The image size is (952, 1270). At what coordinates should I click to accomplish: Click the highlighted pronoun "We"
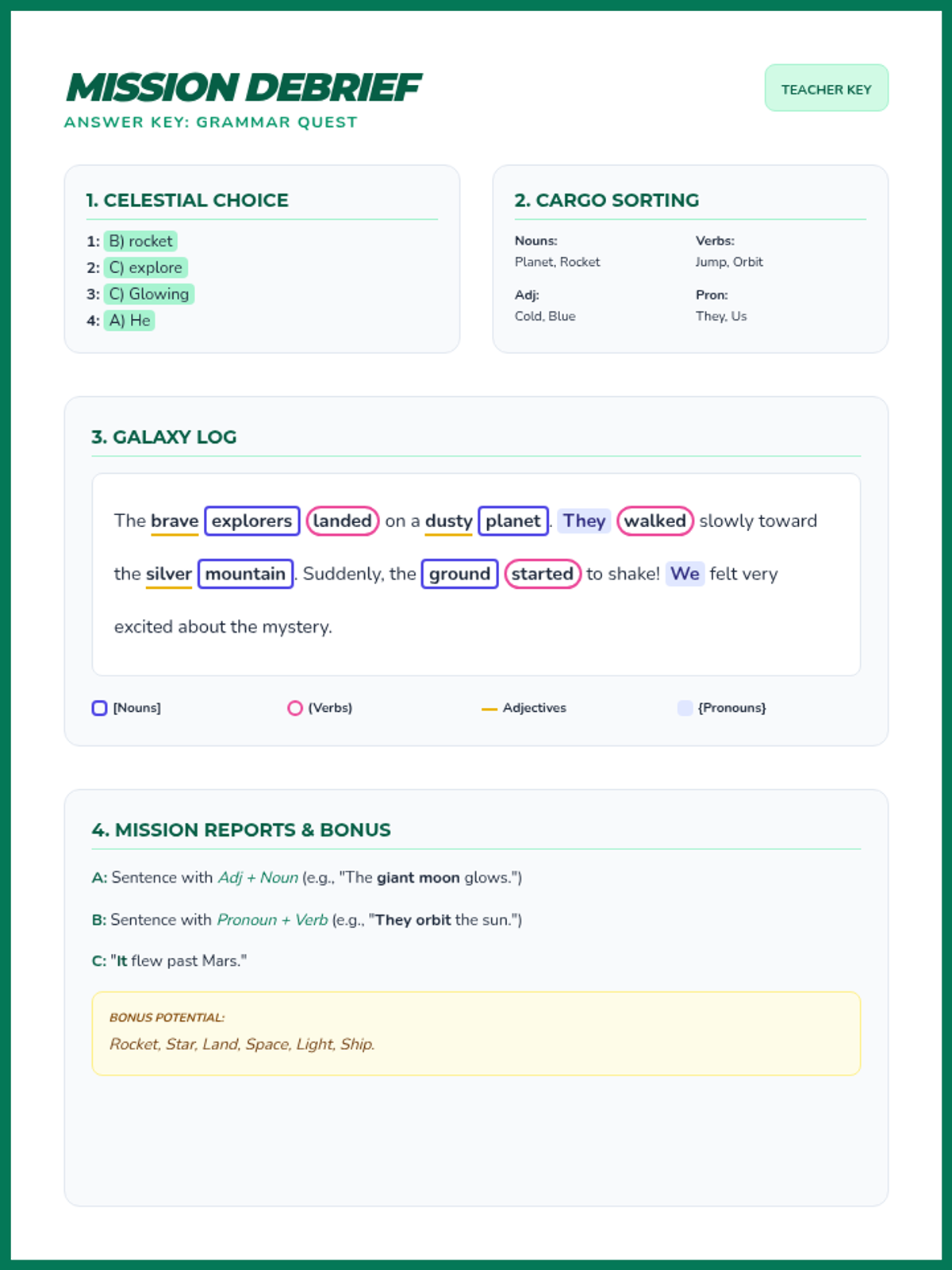[x=685, y=574]
